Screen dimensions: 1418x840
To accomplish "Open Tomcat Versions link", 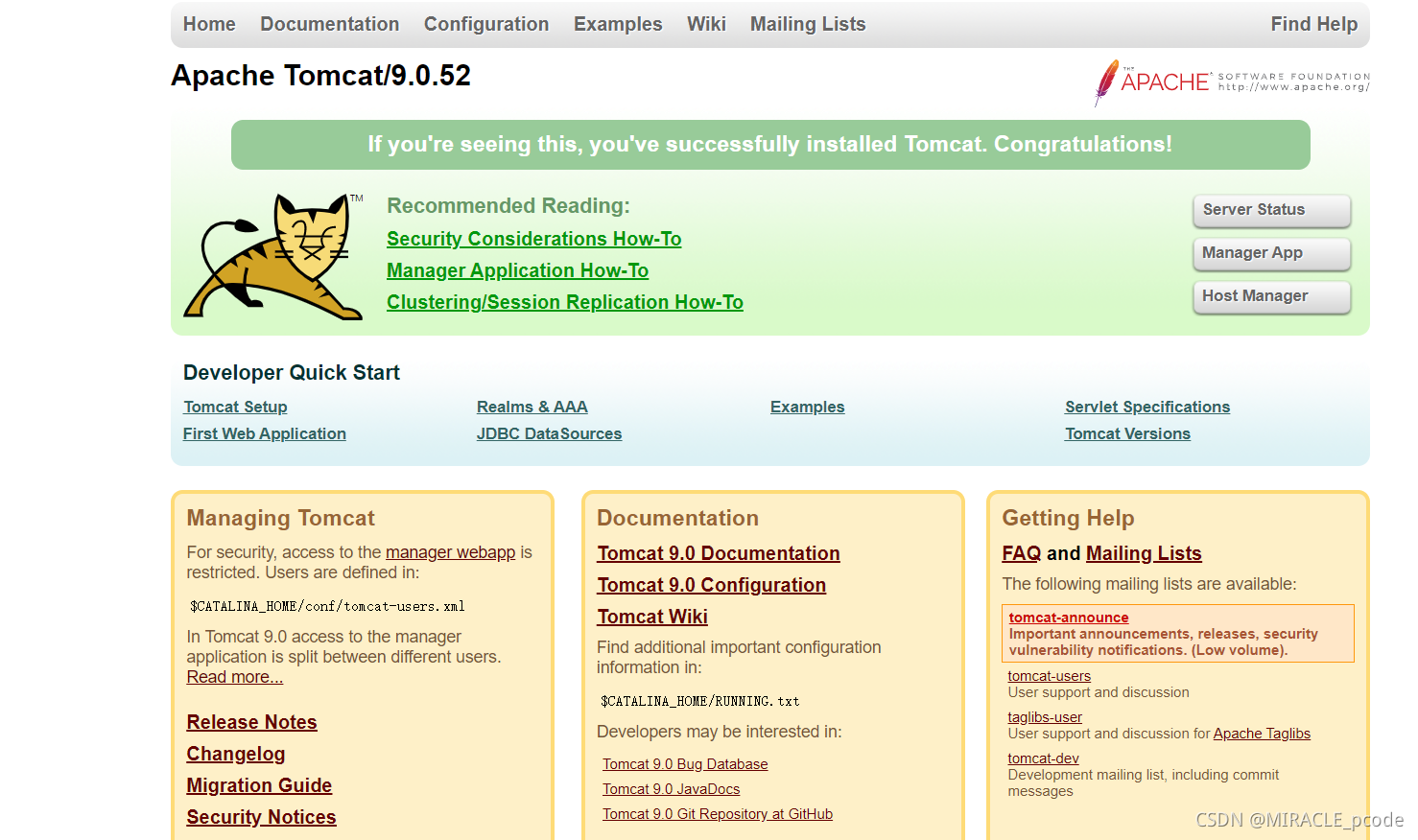I will tap(1127, 433).
